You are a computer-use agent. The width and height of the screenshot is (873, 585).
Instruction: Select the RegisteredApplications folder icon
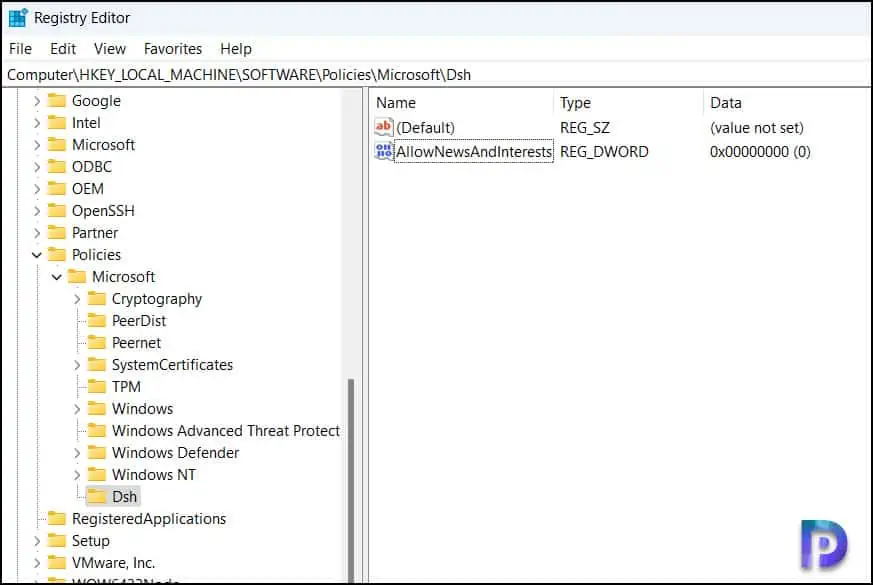pos(57,519)
